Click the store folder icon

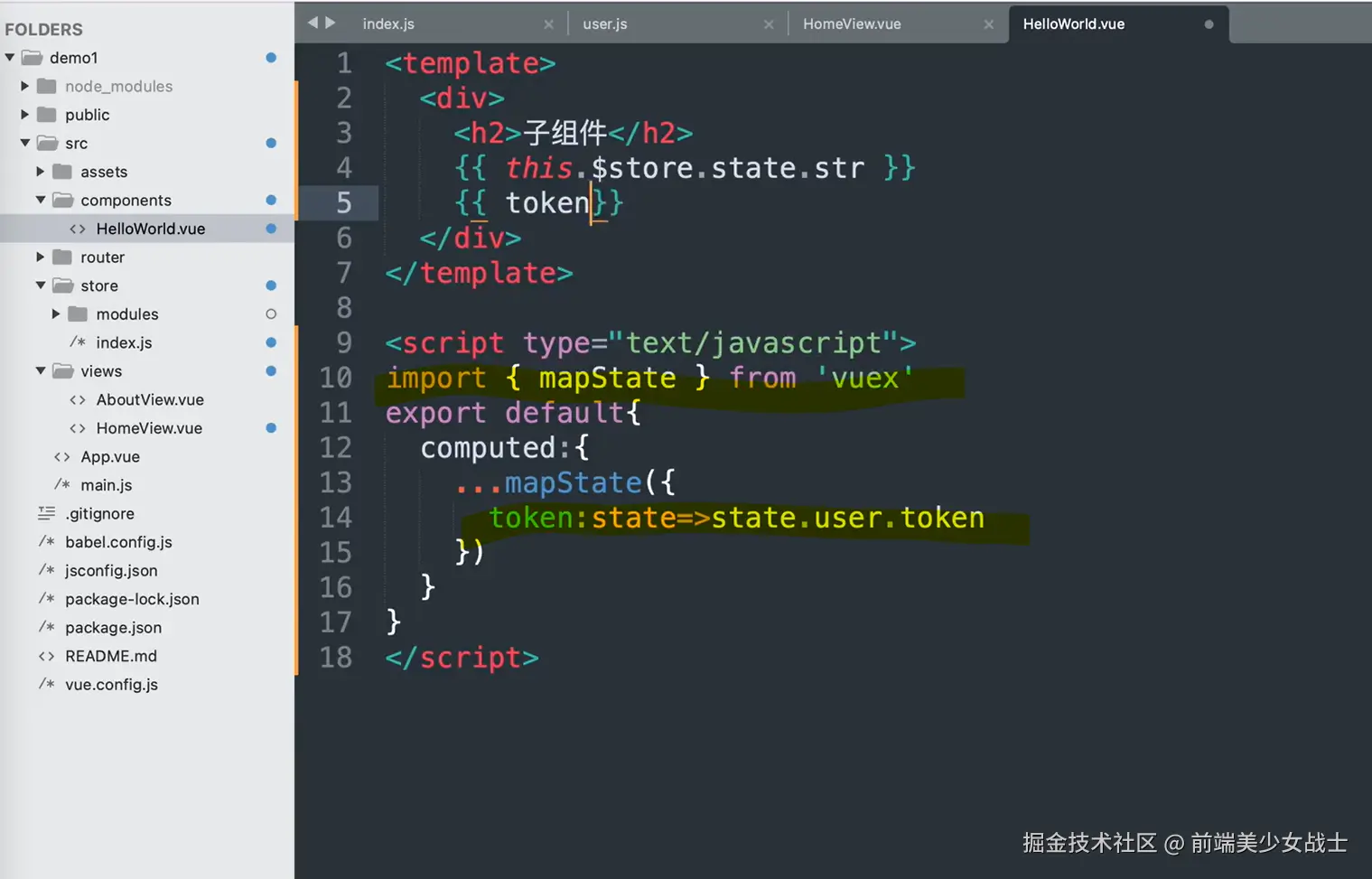click(62, 285)
